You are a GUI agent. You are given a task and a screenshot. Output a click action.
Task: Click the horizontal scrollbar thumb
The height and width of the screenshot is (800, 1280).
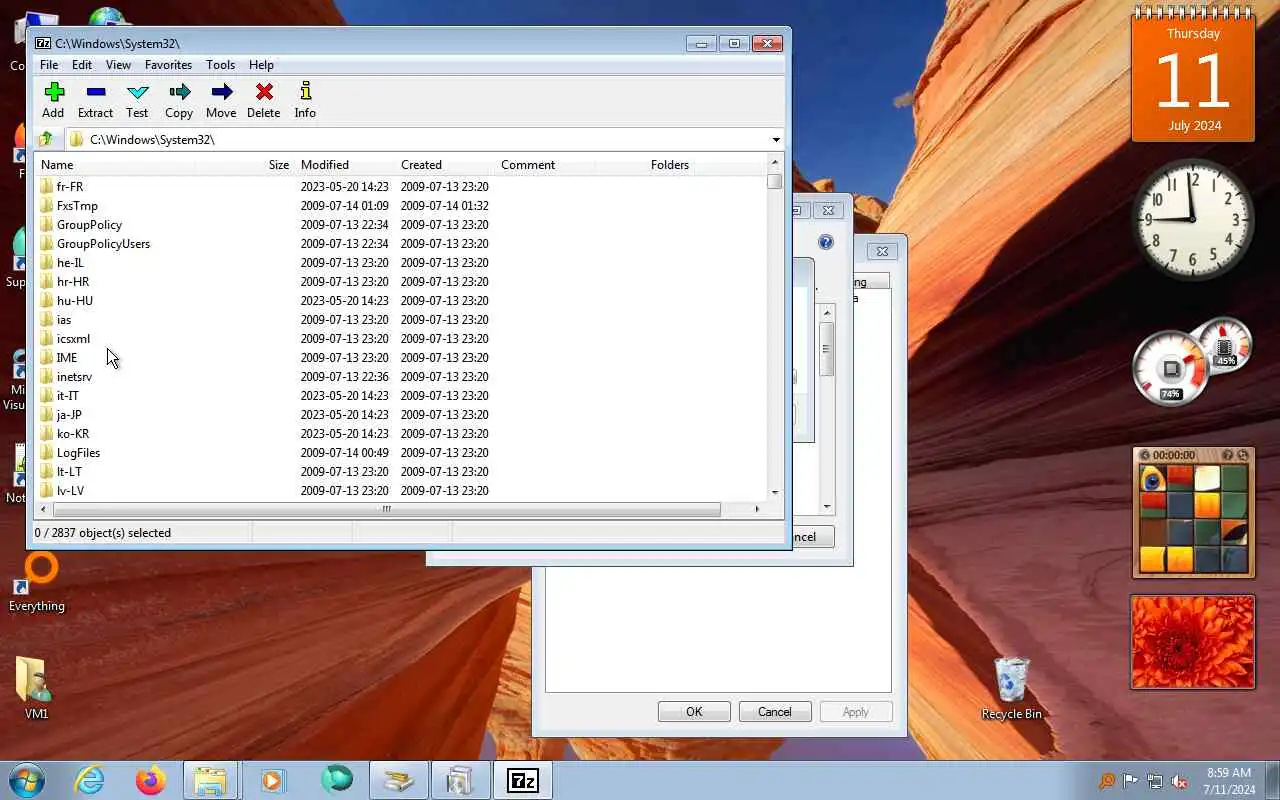386,509
